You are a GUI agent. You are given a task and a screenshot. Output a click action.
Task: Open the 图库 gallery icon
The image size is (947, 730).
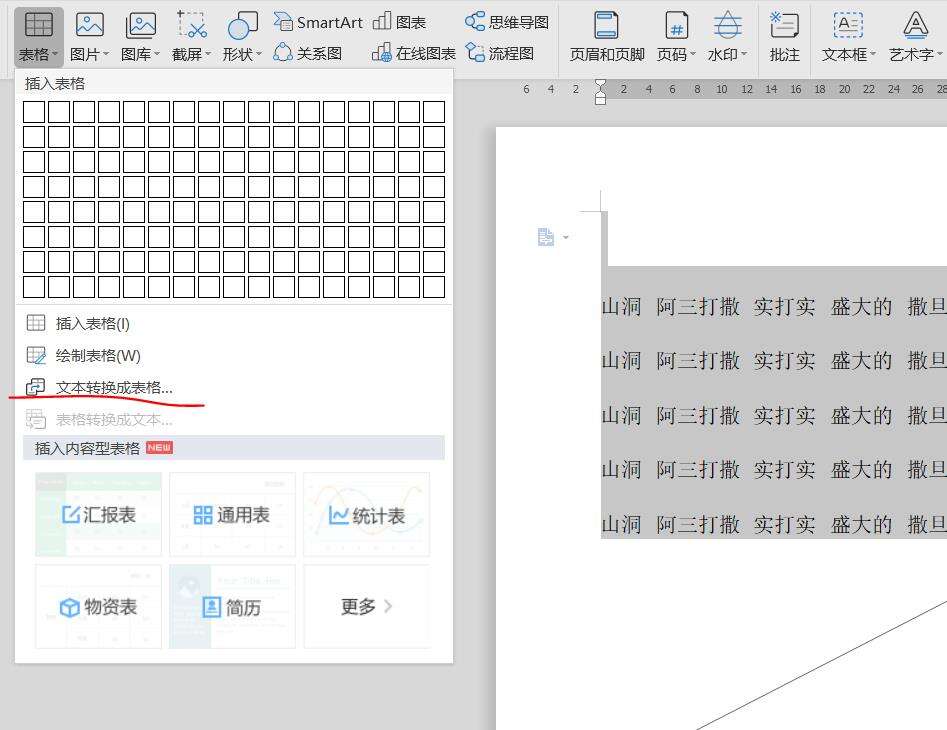[x=141, y=36]
